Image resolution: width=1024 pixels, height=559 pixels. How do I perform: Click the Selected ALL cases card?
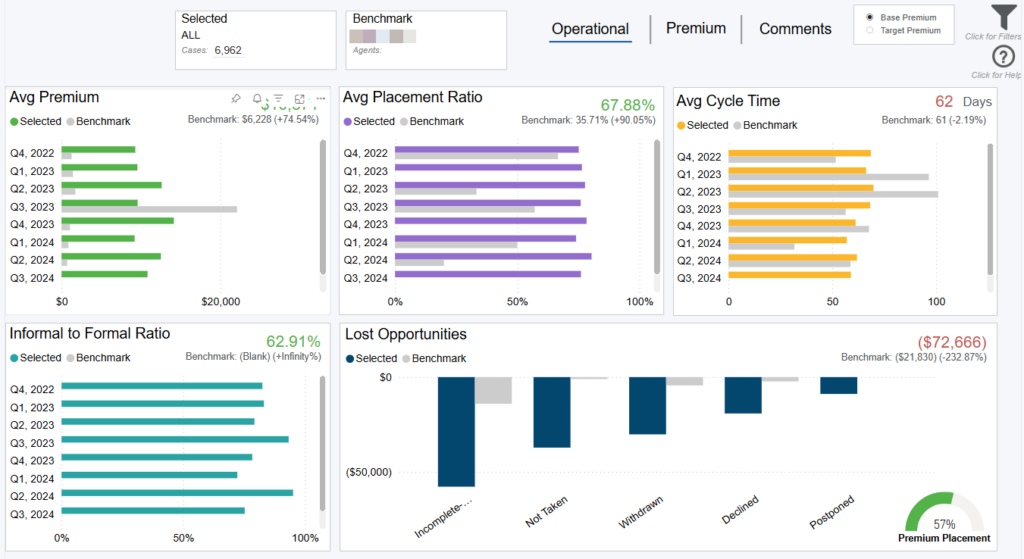click(256, 40)
